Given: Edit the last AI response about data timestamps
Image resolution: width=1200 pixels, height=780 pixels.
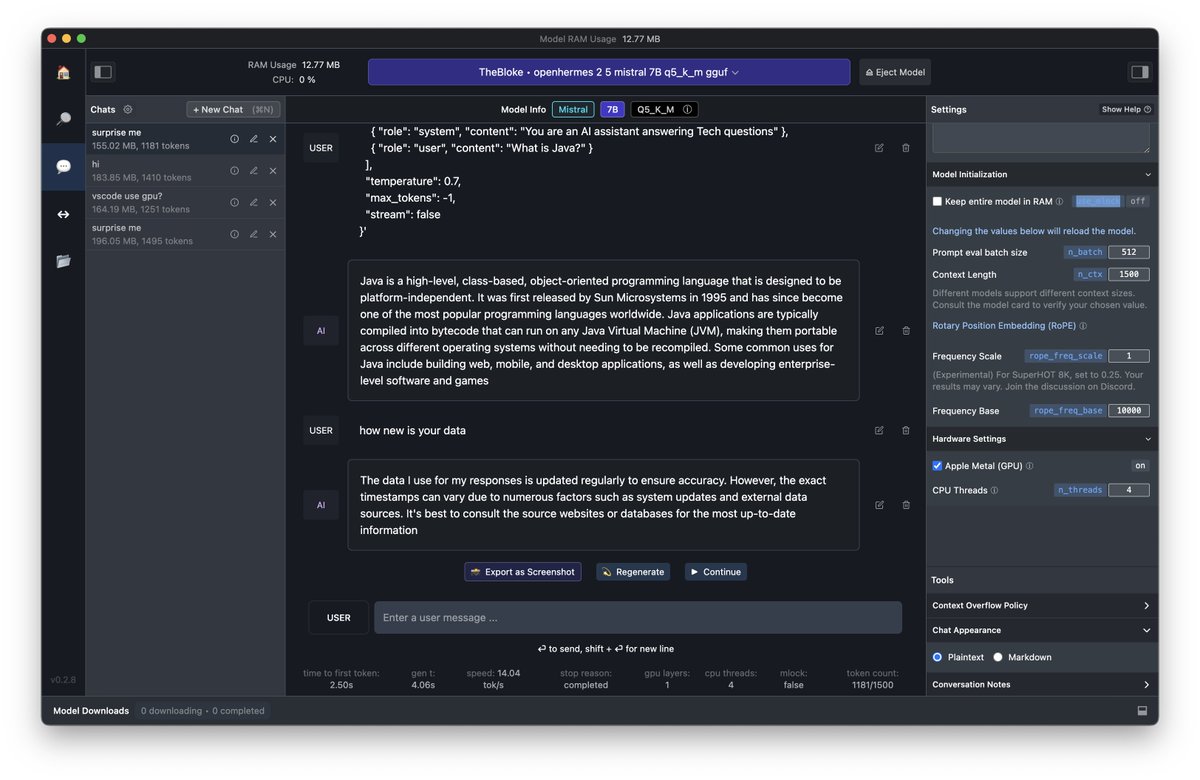Looking at the screenshot, I should [879, 505].
